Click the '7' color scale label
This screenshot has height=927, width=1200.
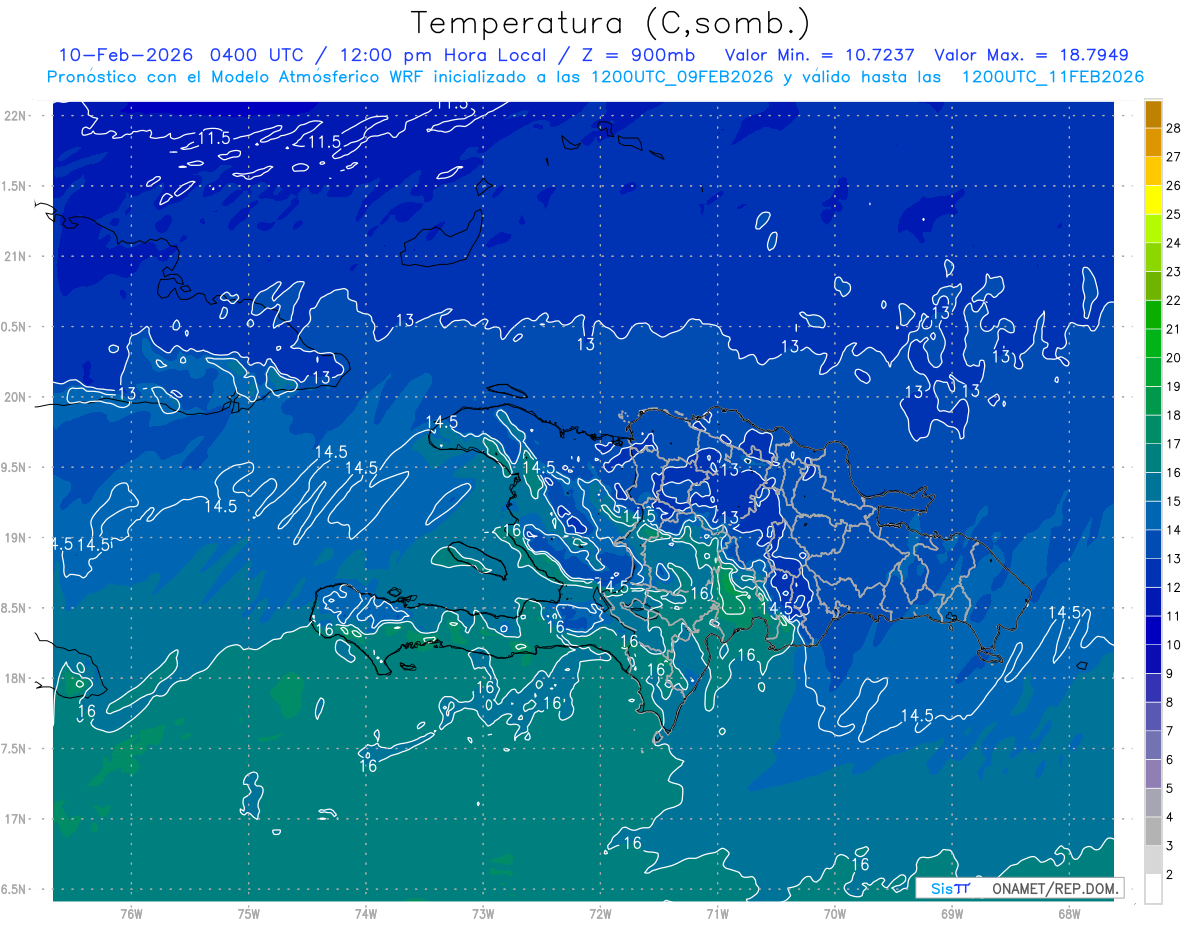(1170, 731)
